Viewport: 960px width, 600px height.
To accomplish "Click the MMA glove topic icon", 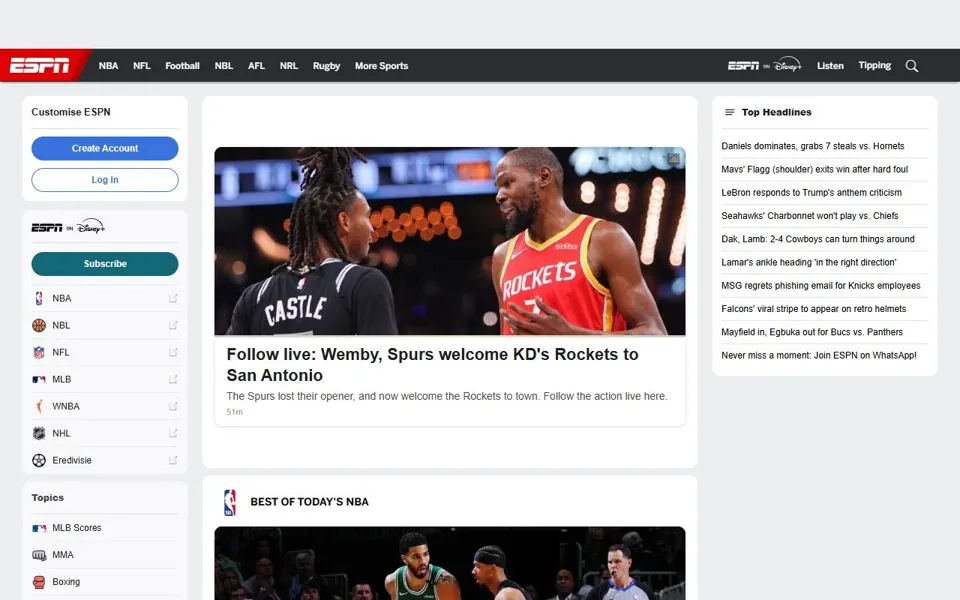I will click(39, 555).
